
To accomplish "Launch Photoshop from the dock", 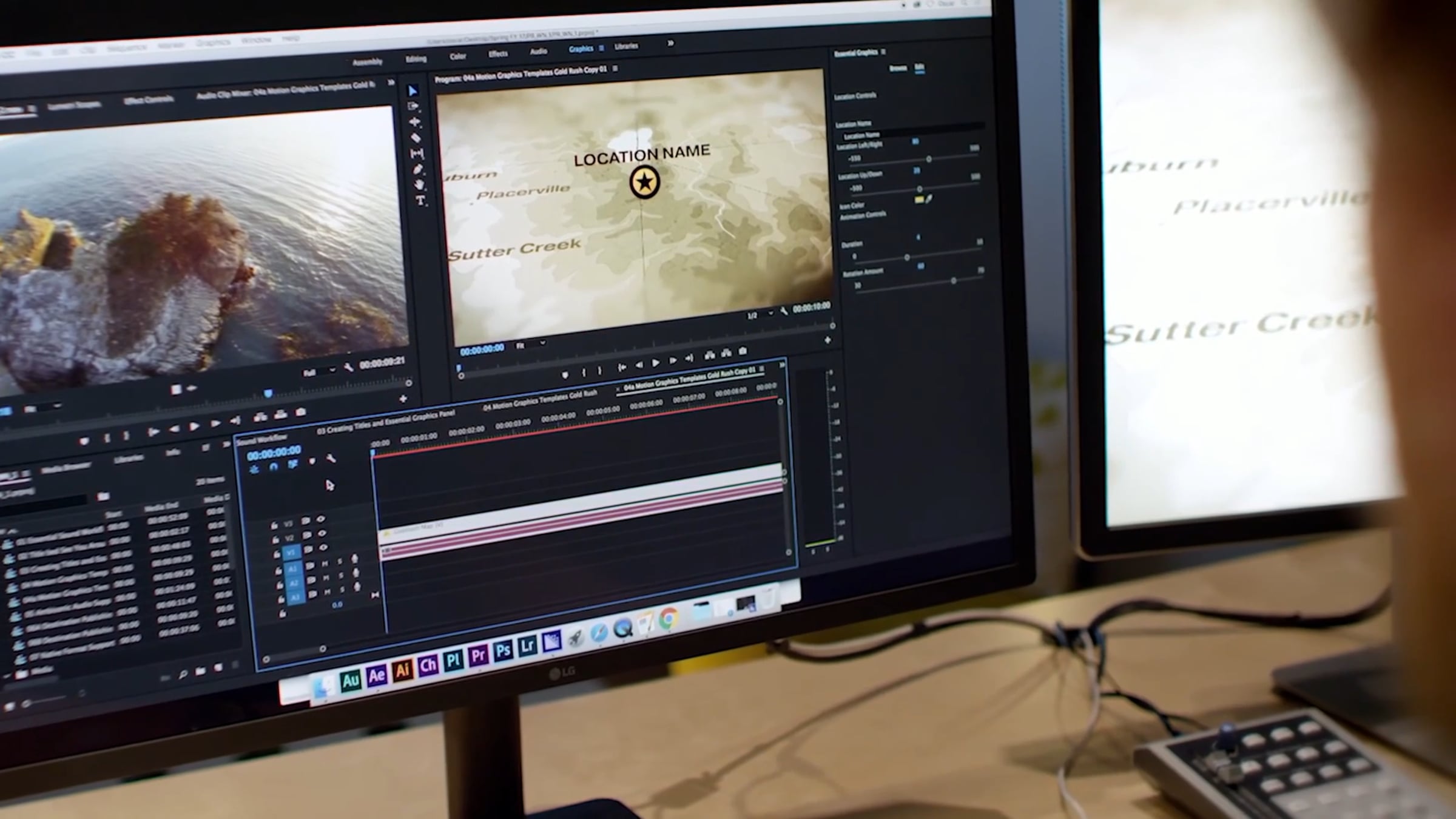I will pos(503,652).
